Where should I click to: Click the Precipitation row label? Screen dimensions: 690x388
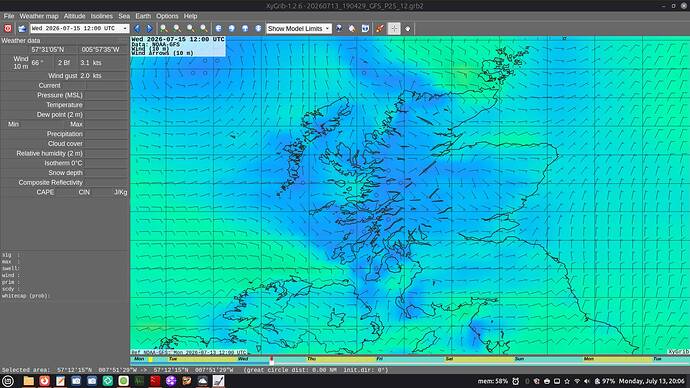point(65,134)
